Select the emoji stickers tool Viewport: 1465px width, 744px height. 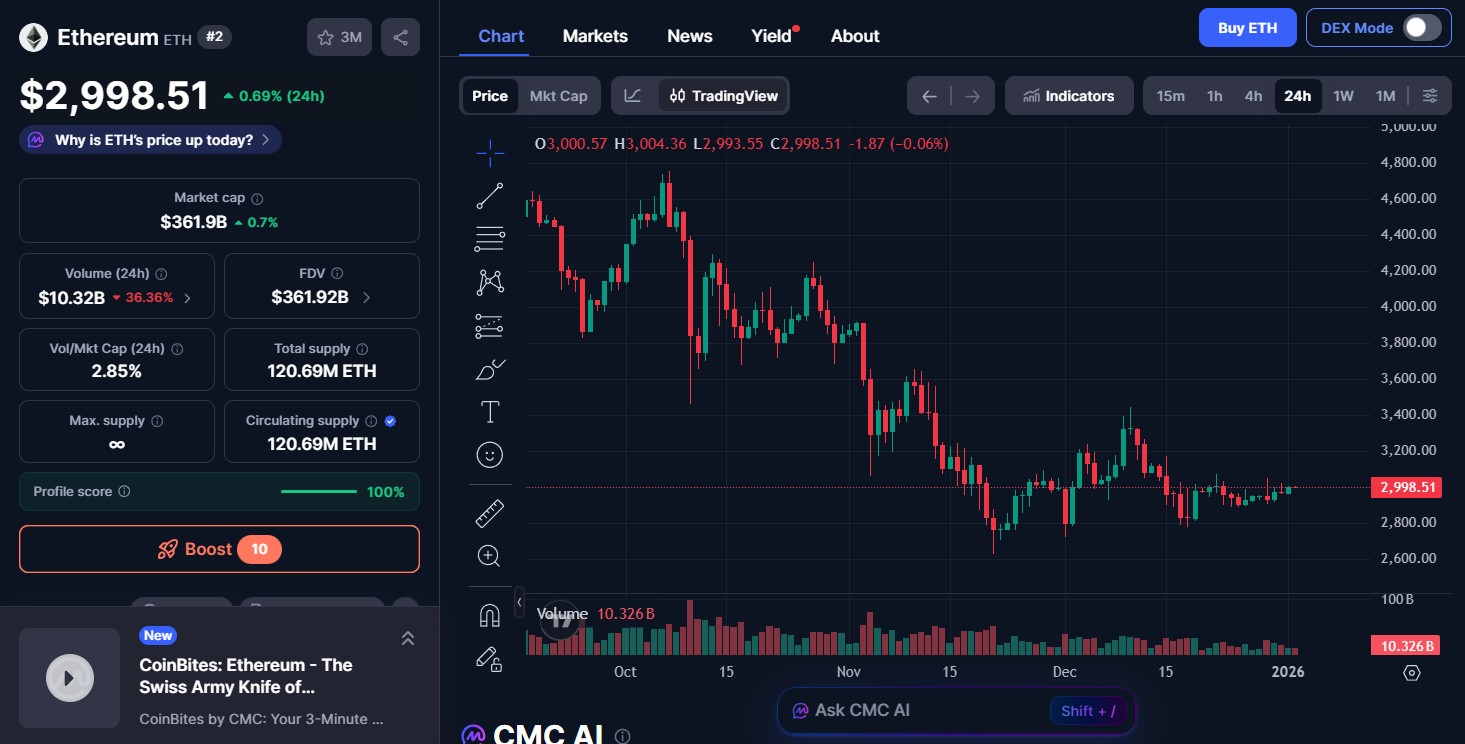click(489, 455)
